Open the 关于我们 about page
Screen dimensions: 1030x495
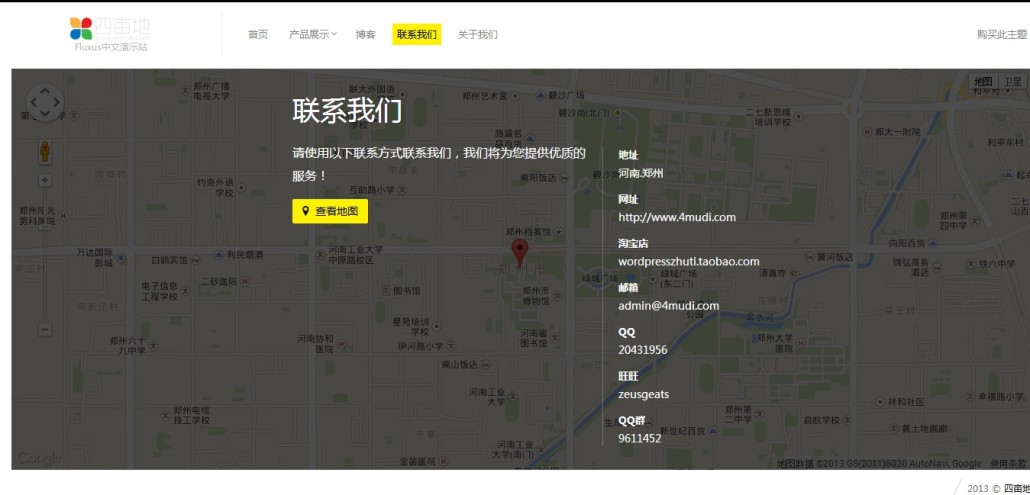coord(477,35)
